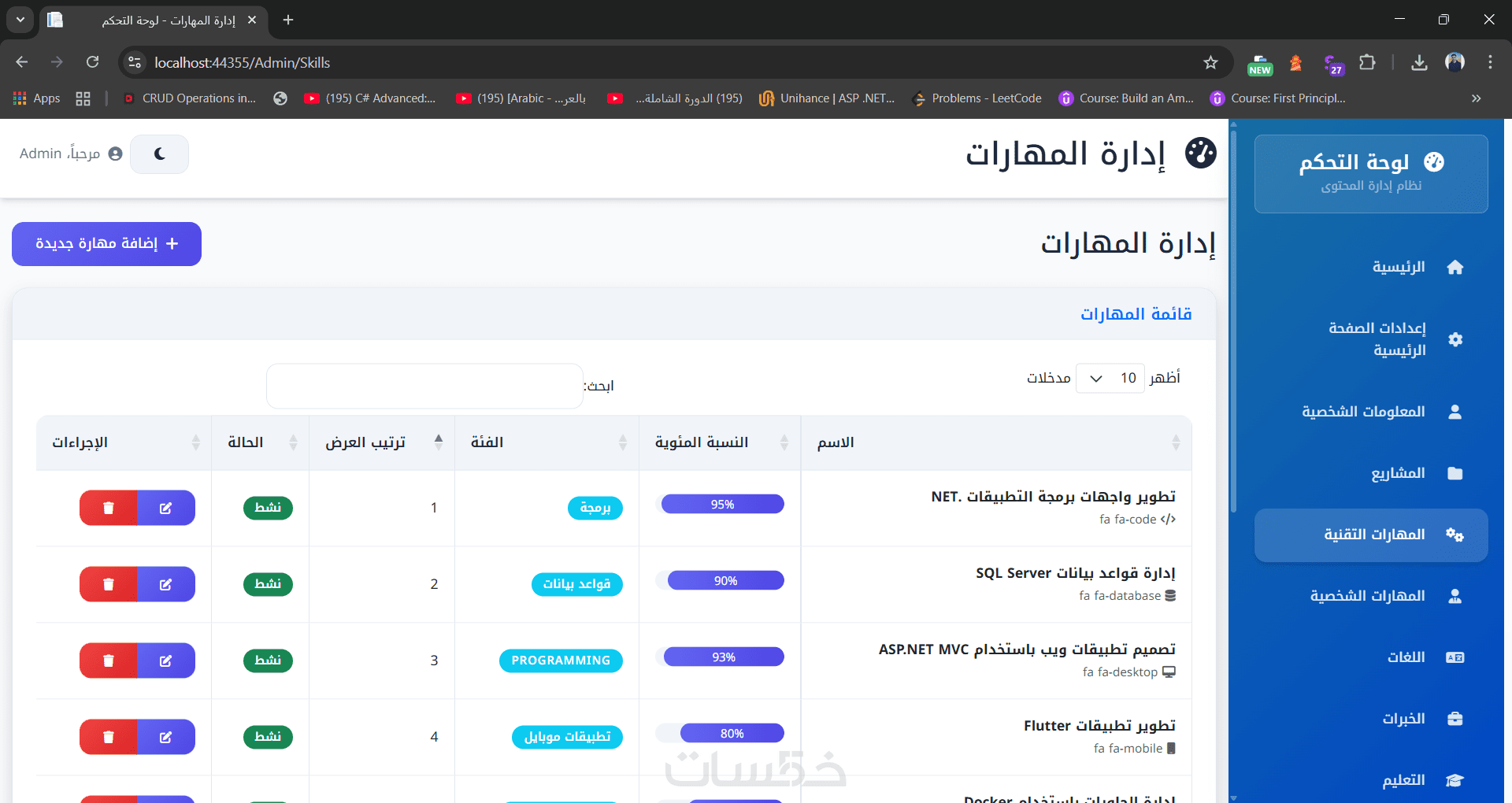Open إعدادات الصفحة الرئيسية in sidebar
This screenshot has height=803, width=1512.
click(1372, 339)
